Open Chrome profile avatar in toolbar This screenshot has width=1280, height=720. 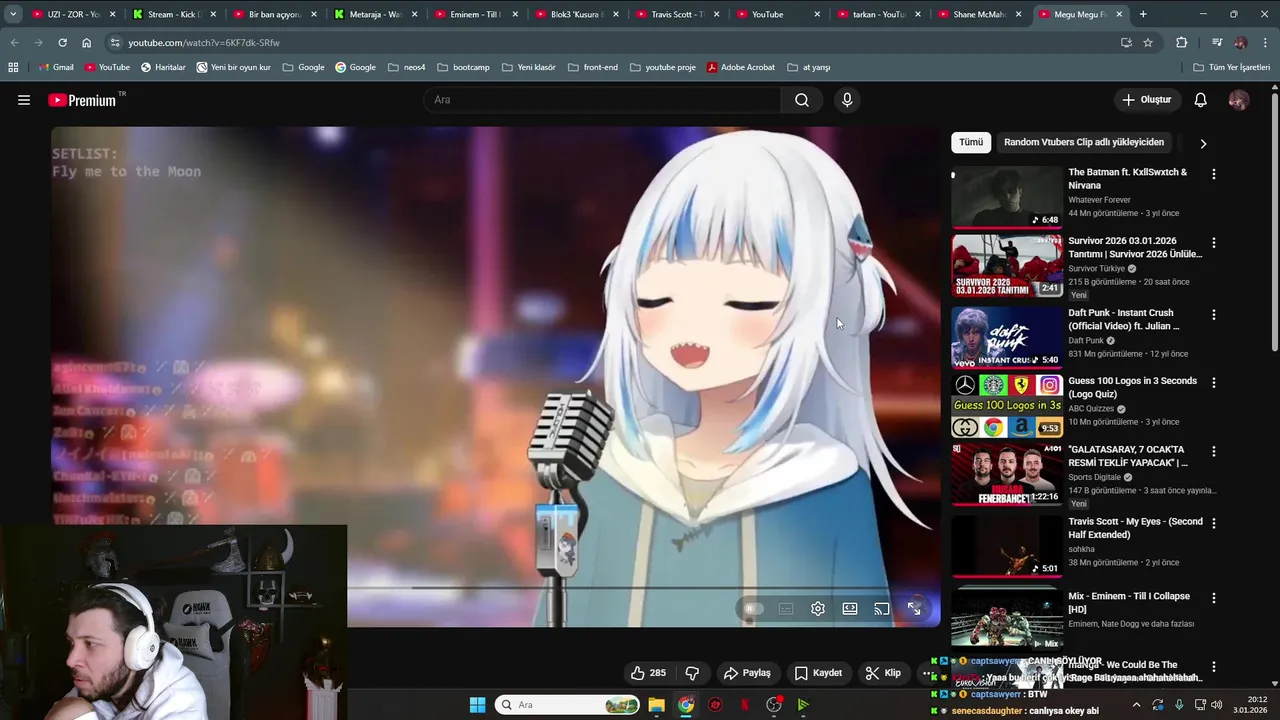pyautogui.click(x=1241, y=43)
